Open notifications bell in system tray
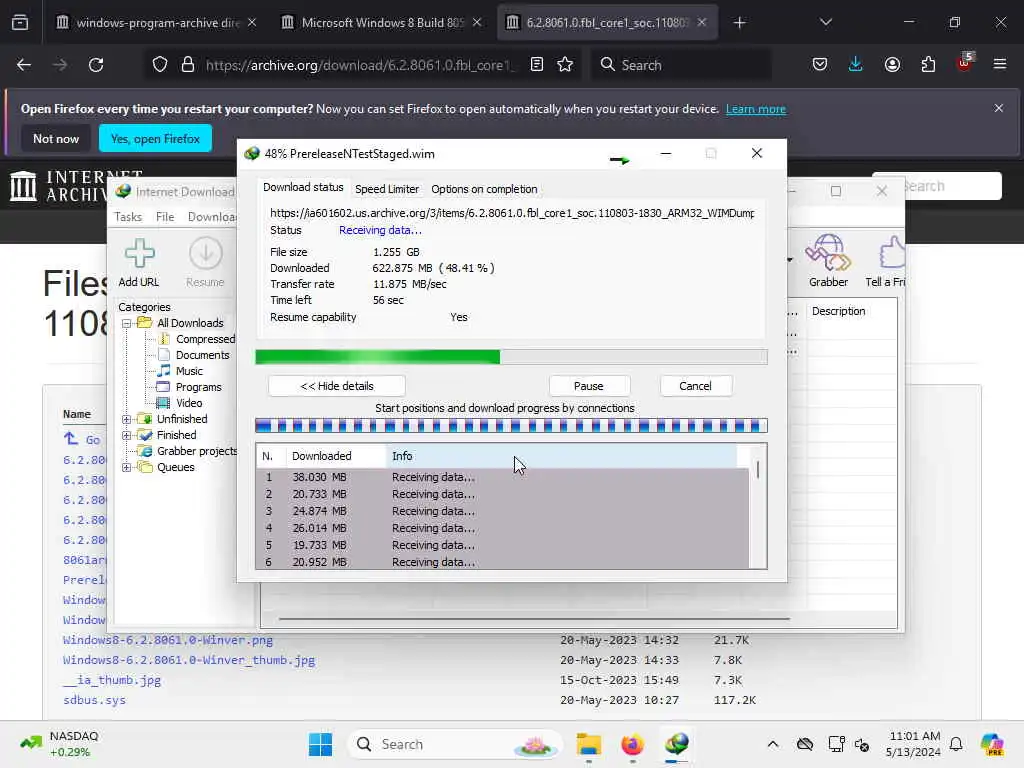Screen dimensions: 1024x768 pyautogui.click(x=956, y=744)
